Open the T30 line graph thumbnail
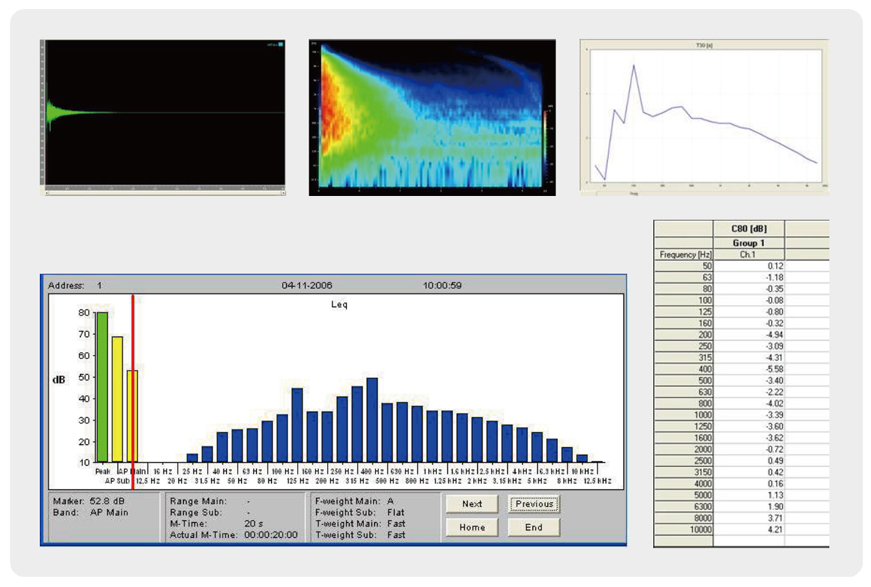This screenshot has width=871, height=587. 704,117
